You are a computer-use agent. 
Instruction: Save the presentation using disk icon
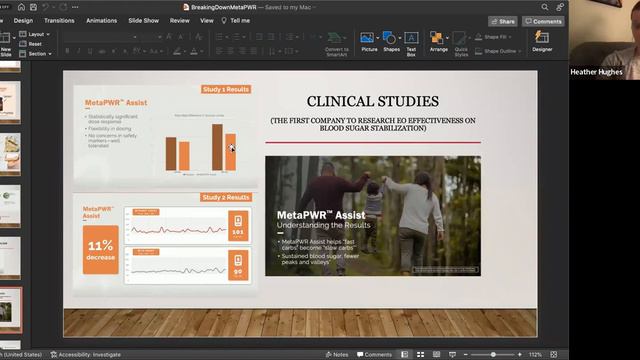tap(33, 7)
